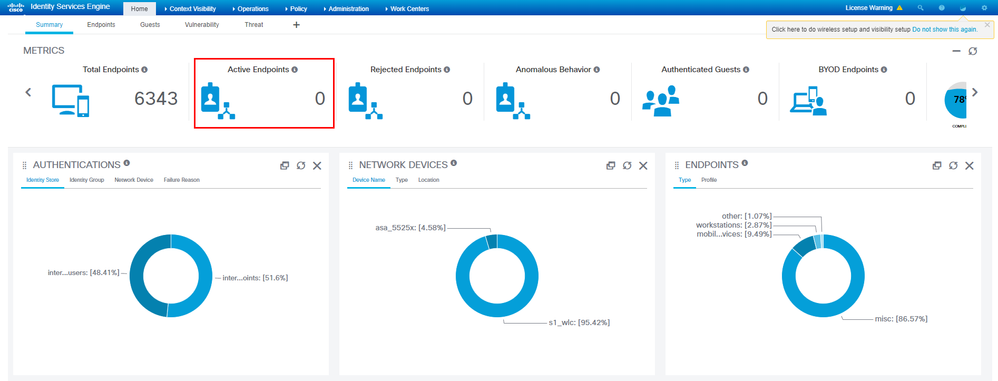Show next metrics with right chevron
998x381 pixels.
pyautogui.click(x=974, y=92)
